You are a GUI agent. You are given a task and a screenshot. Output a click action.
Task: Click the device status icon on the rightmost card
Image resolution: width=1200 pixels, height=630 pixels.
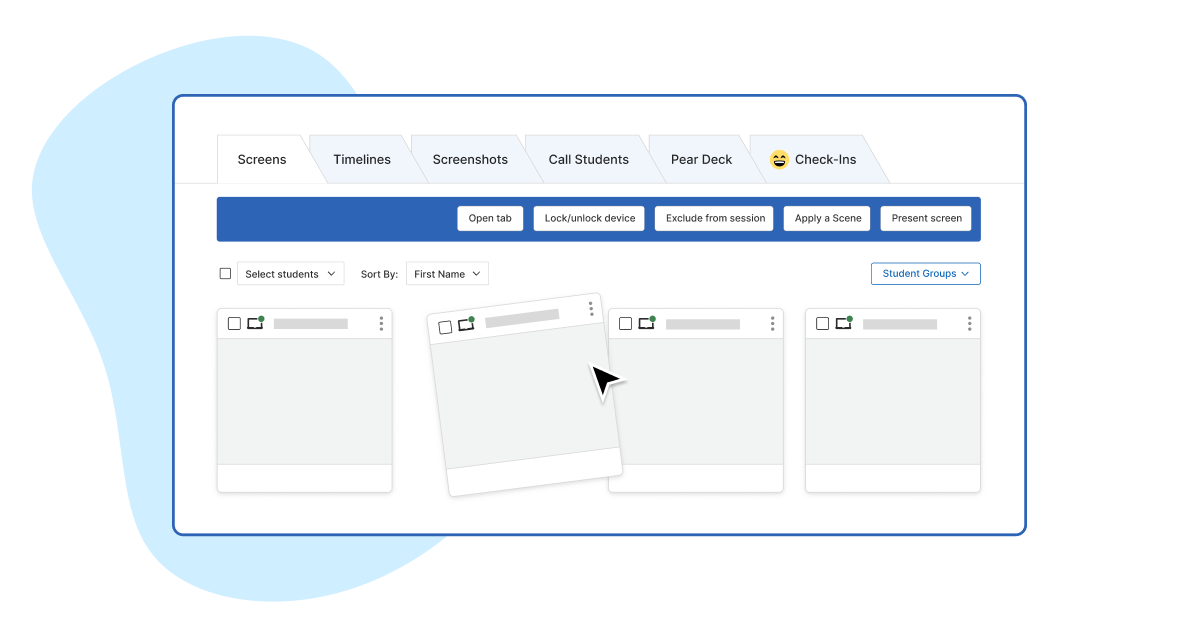point(844,323)
